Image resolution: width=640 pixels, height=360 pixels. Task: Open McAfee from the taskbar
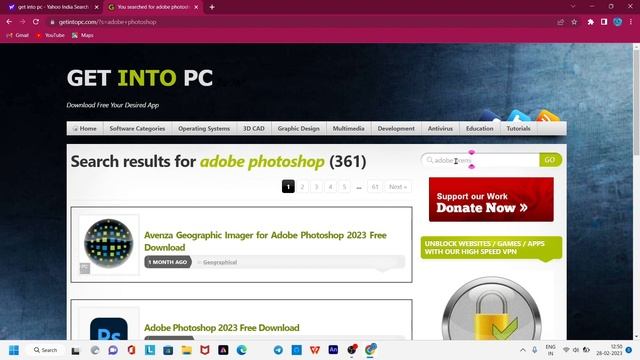205,350
